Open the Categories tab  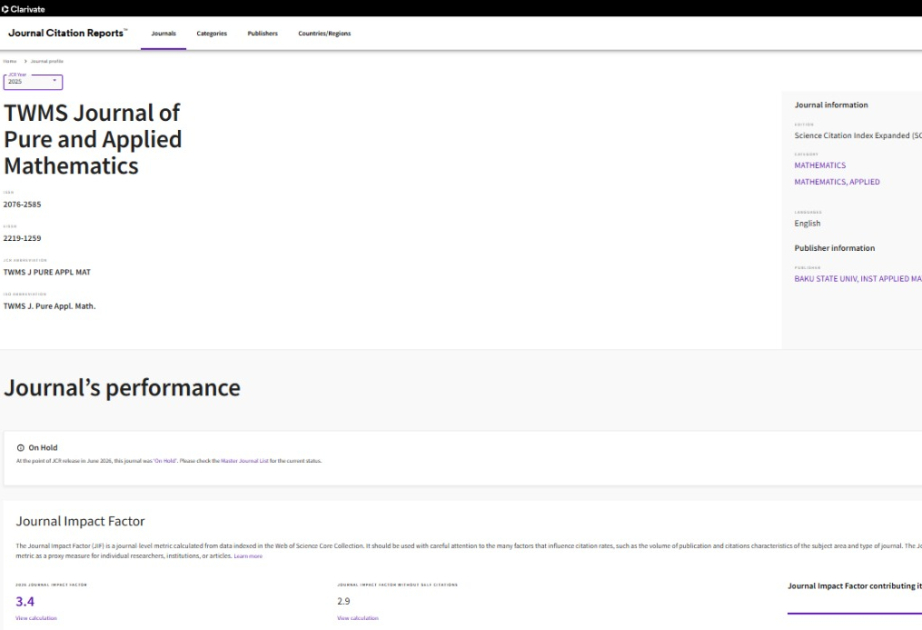[212, 34]
